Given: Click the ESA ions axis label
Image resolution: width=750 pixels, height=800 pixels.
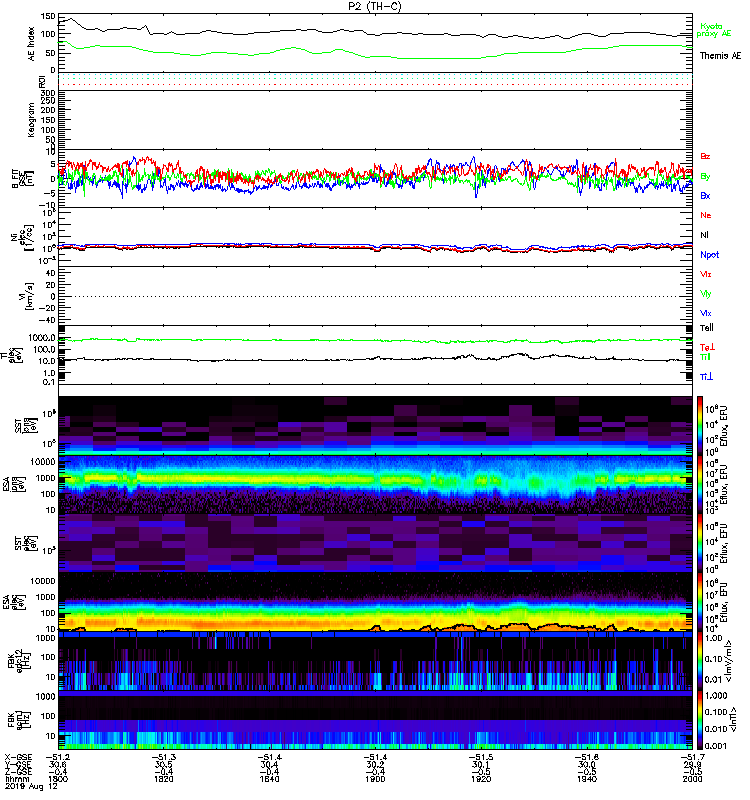Looking at the screenshot, I should click(15, 484).
